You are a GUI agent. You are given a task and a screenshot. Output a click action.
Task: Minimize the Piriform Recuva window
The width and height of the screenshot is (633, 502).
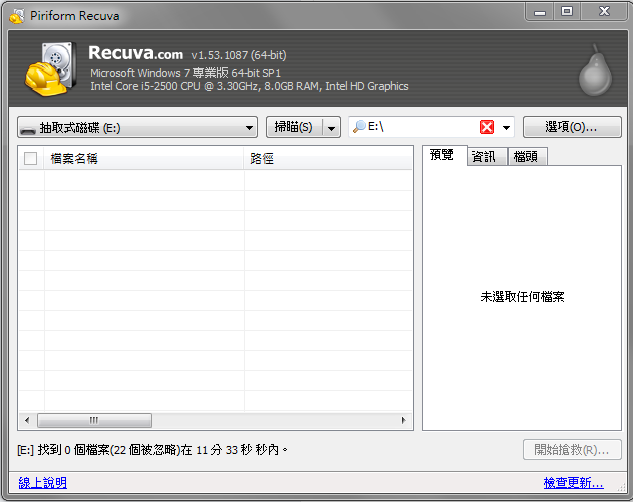(540, 12)
